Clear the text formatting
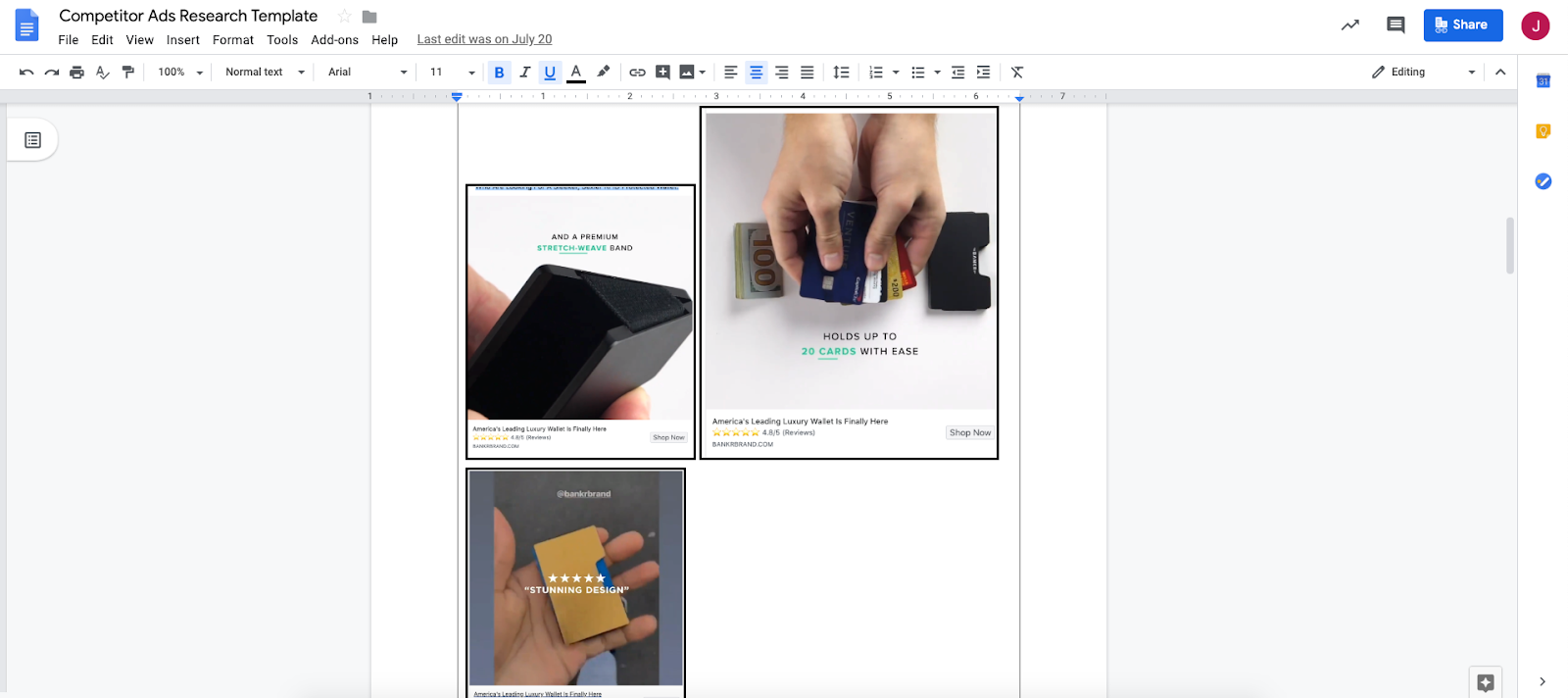The height and width of the screenshot is (698, 1568). click(1017, 72)
